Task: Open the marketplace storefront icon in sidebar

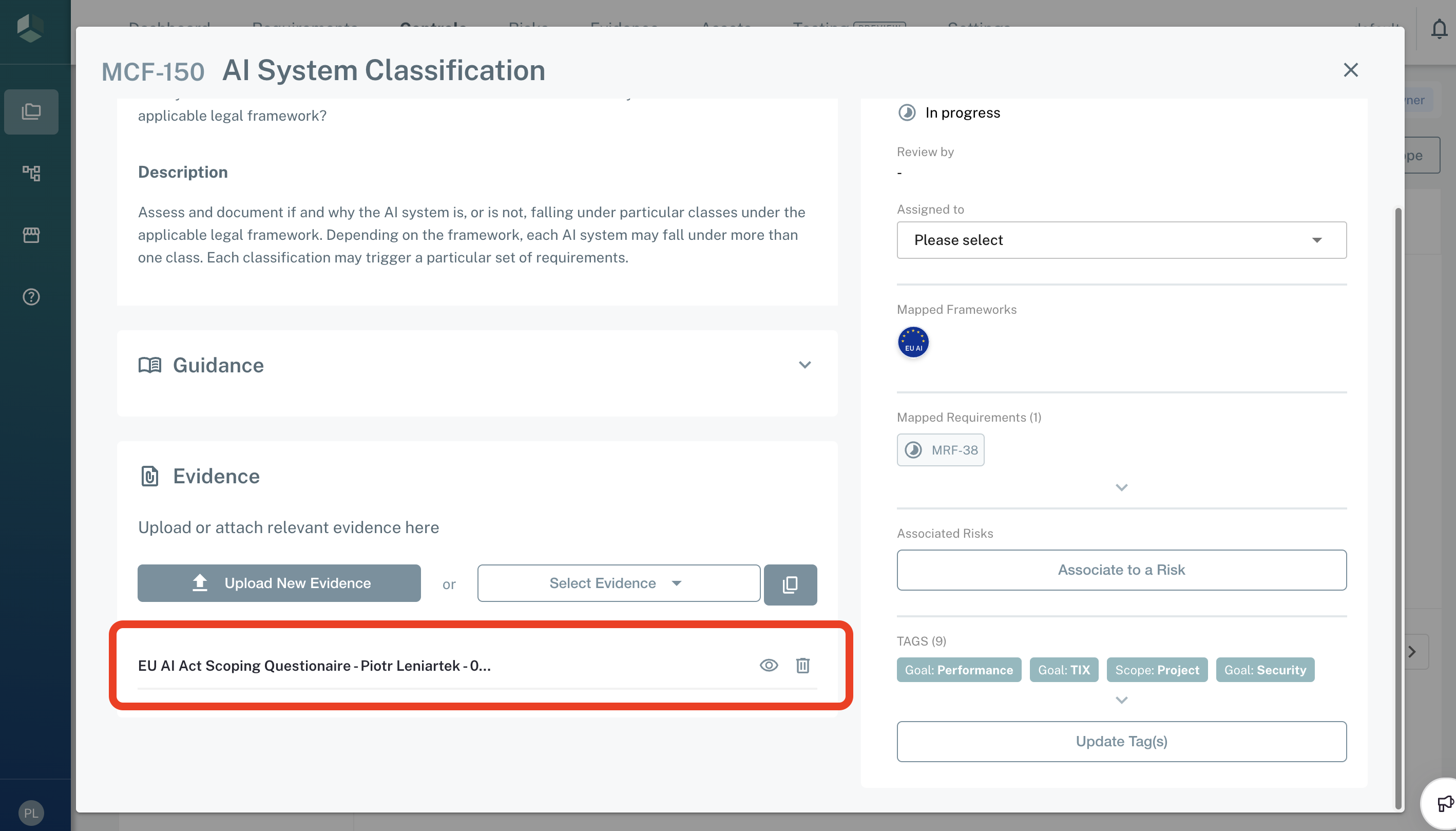Action: [31, 235]
